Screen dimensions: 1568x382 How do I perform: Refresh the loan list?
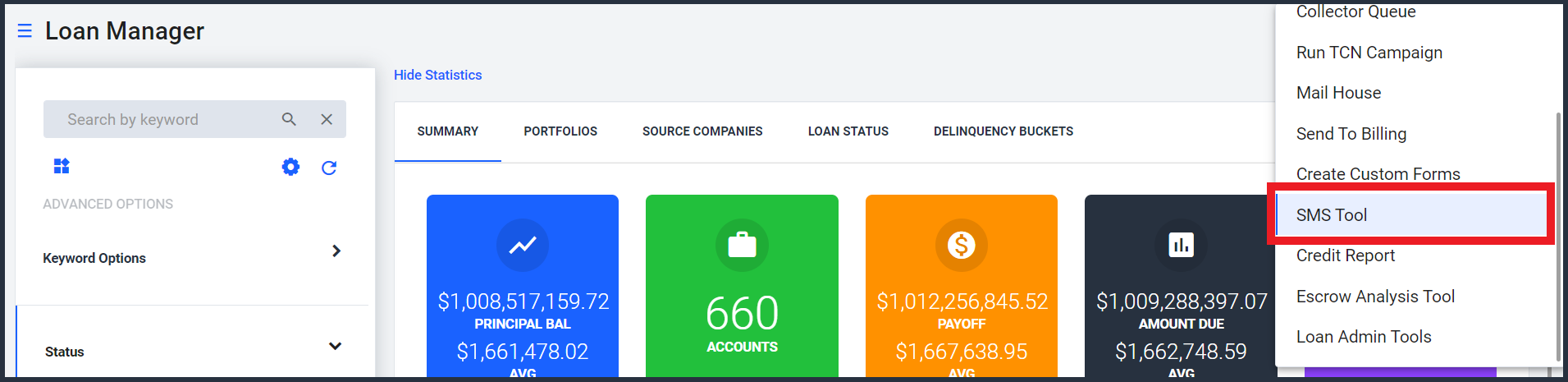[329, 168]
